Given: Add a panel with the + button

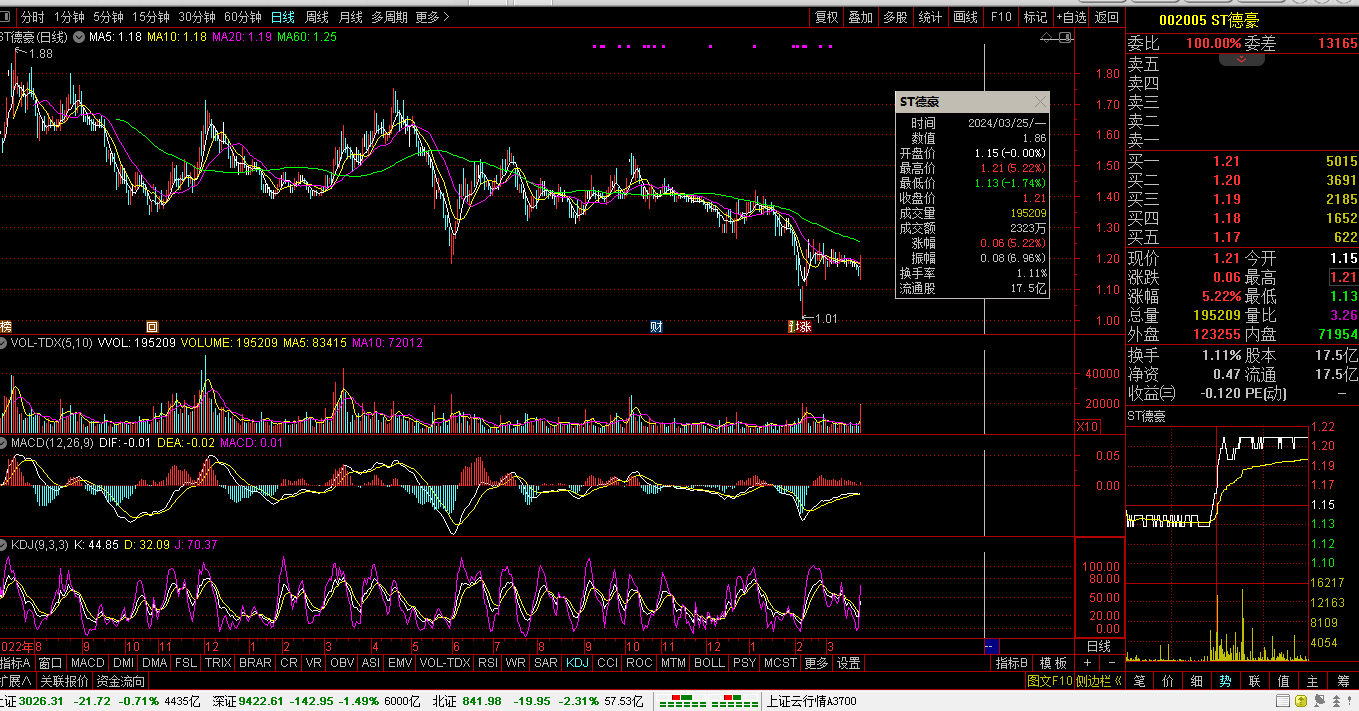Looking at the screenshot, I should tap(1087, 663).
